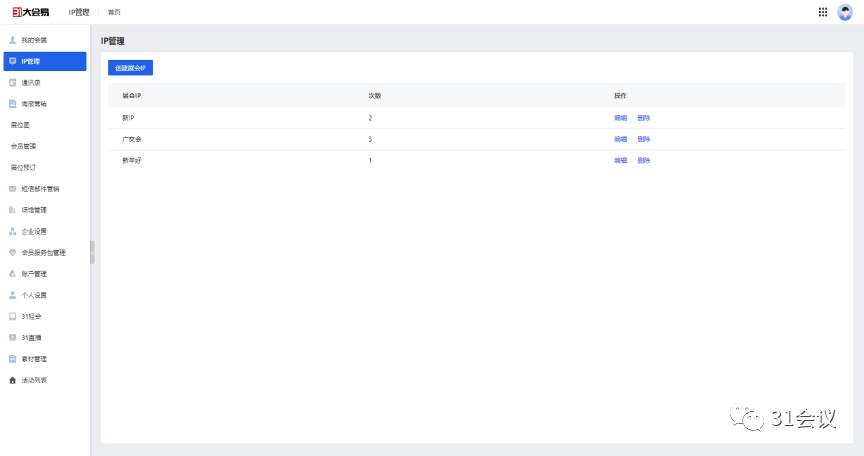Click the 31大会易 logo
Screen dimensions: 864x456
click(x=33, y=12)
